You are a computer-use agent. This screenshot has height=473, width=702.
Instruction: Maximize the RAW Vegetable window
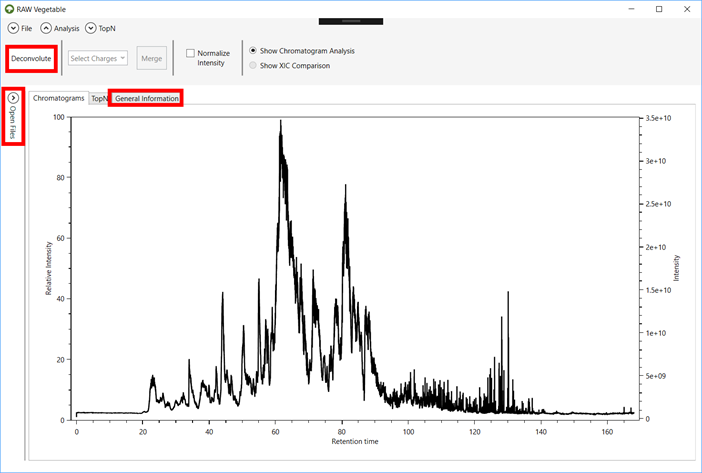659,9
